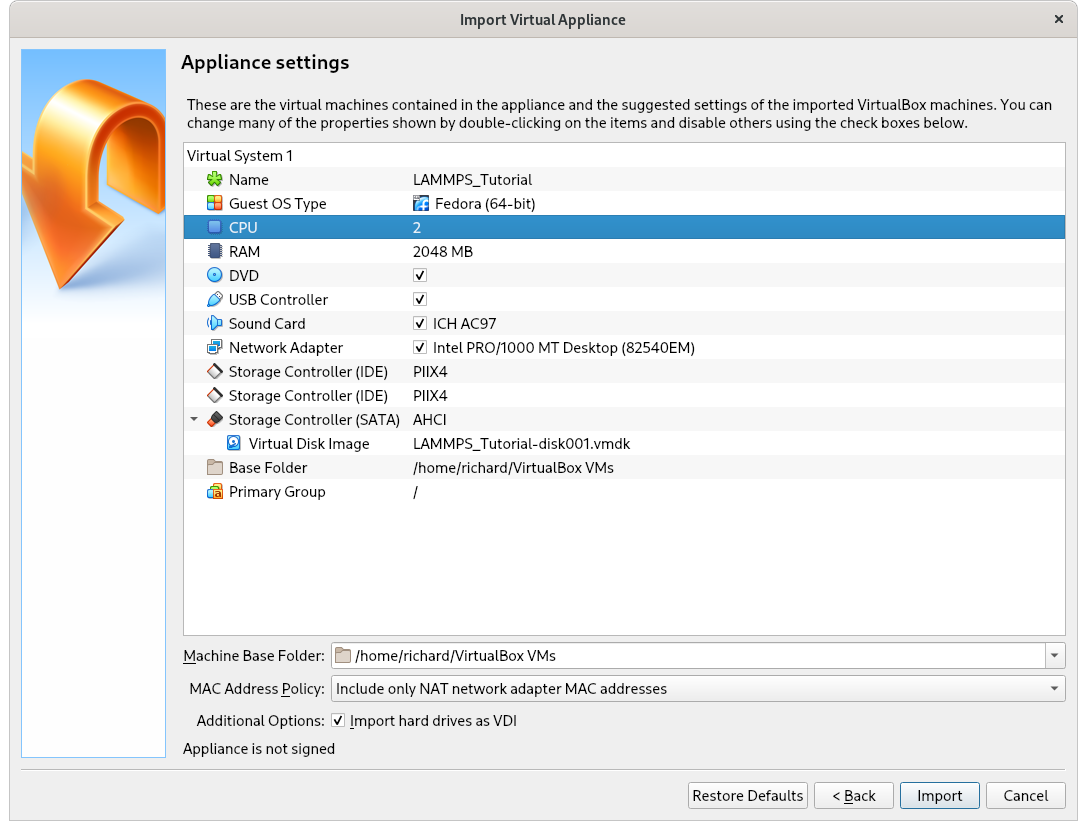
Task: Open the Machine Base Folder dropdown arrow
Action: pyautogui.click(x=1054, y=655)
